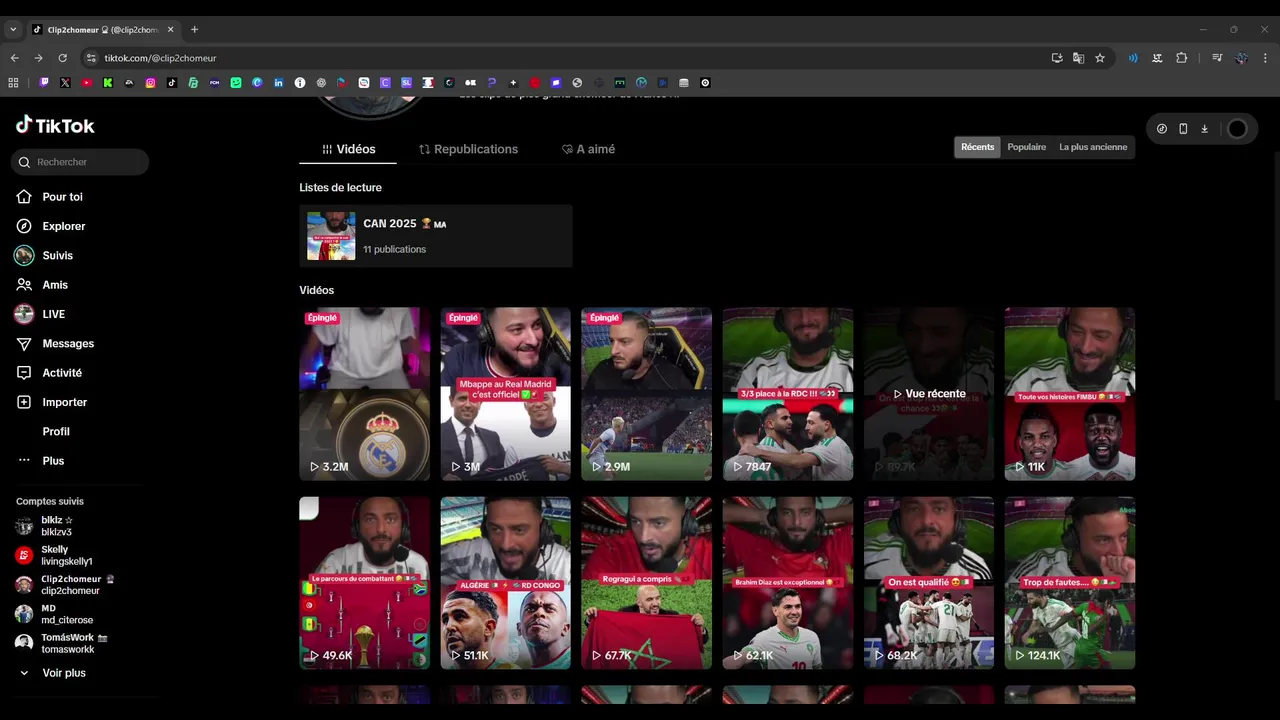Open the Trop de fautes video

click(x=1069, y=583)
